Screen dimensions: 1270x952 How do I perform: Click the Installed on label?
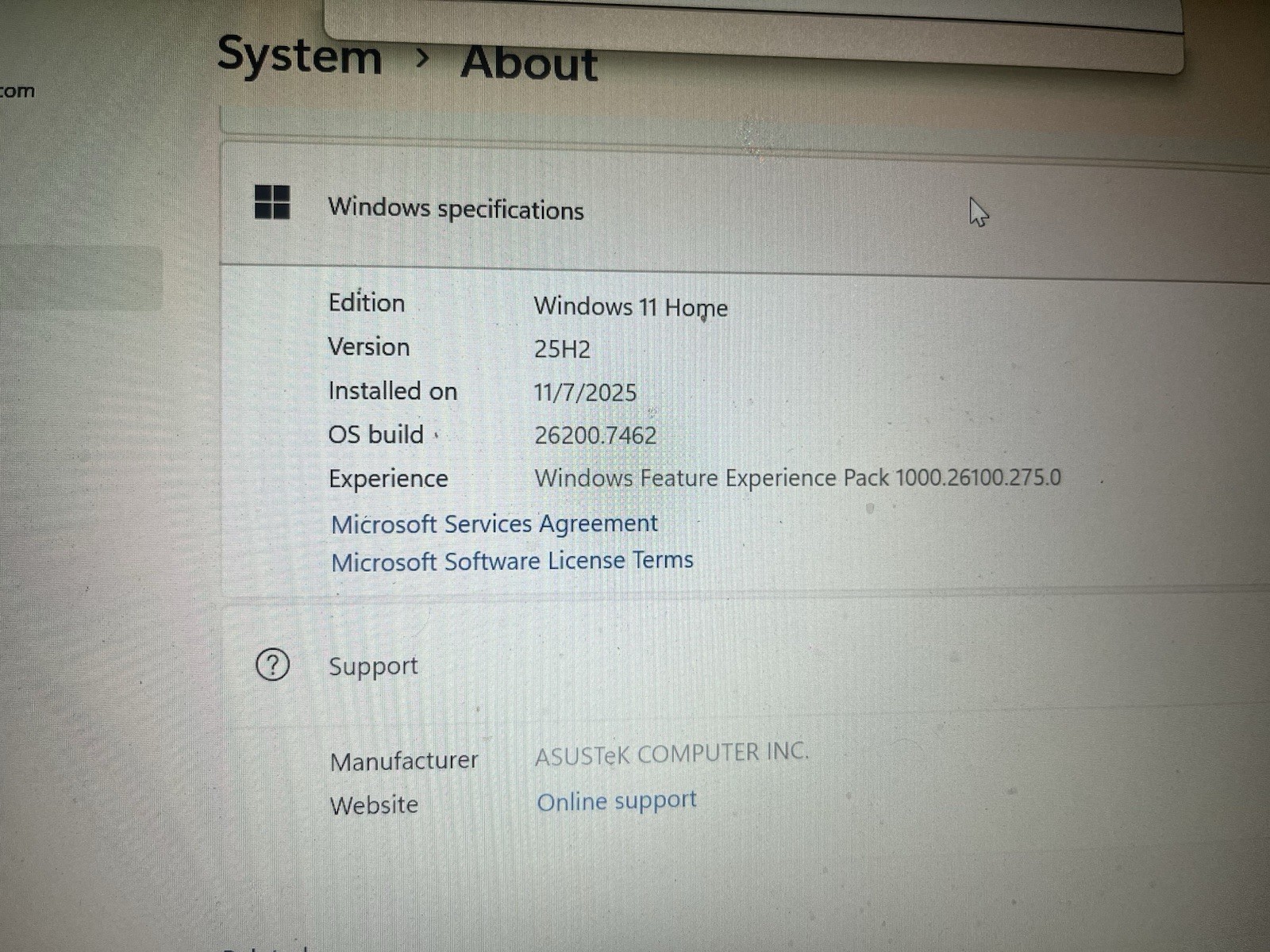tap(393, 391)
